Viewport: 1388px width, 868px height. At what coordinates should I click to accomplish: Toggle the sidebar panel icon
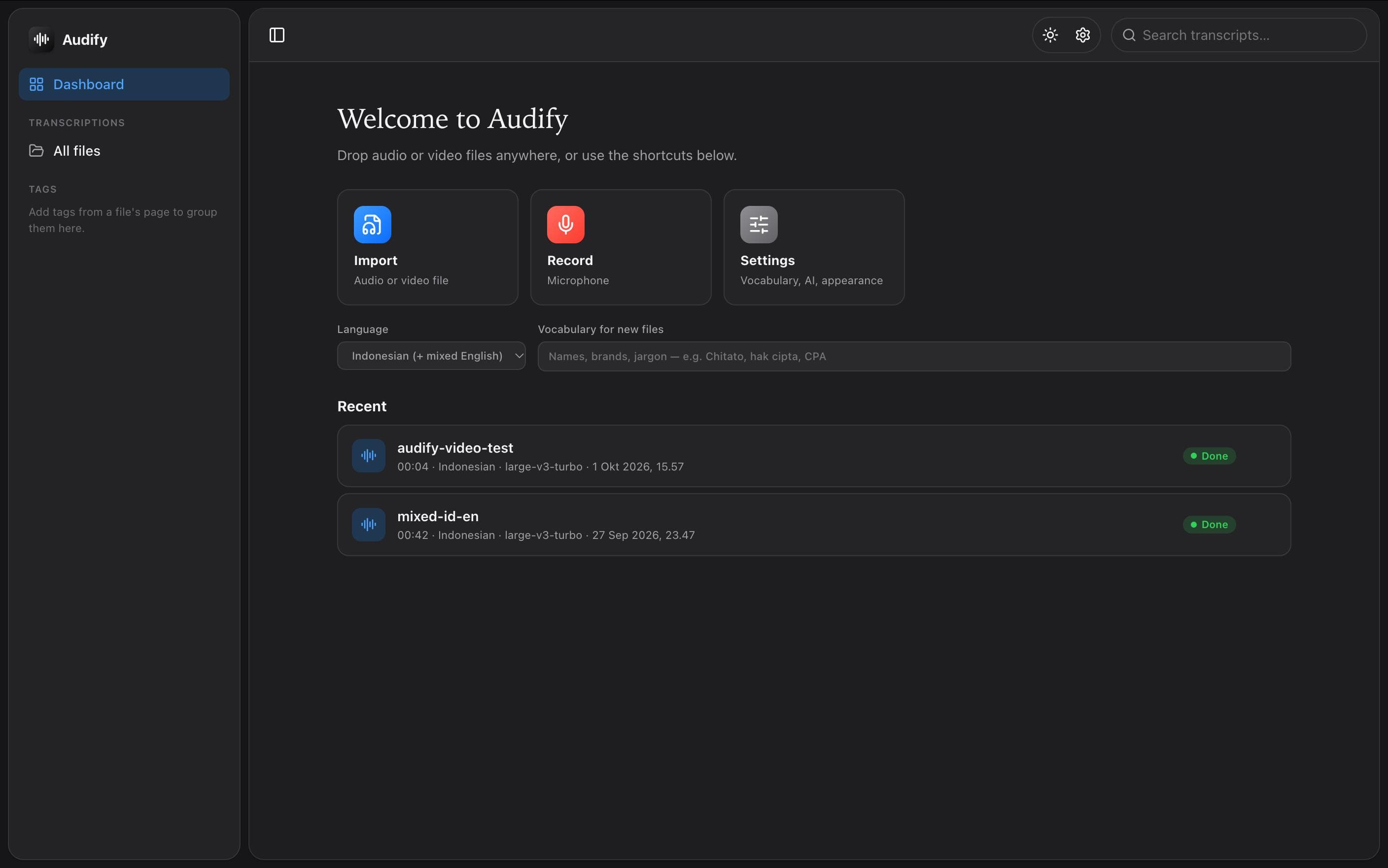click(277, 35)
